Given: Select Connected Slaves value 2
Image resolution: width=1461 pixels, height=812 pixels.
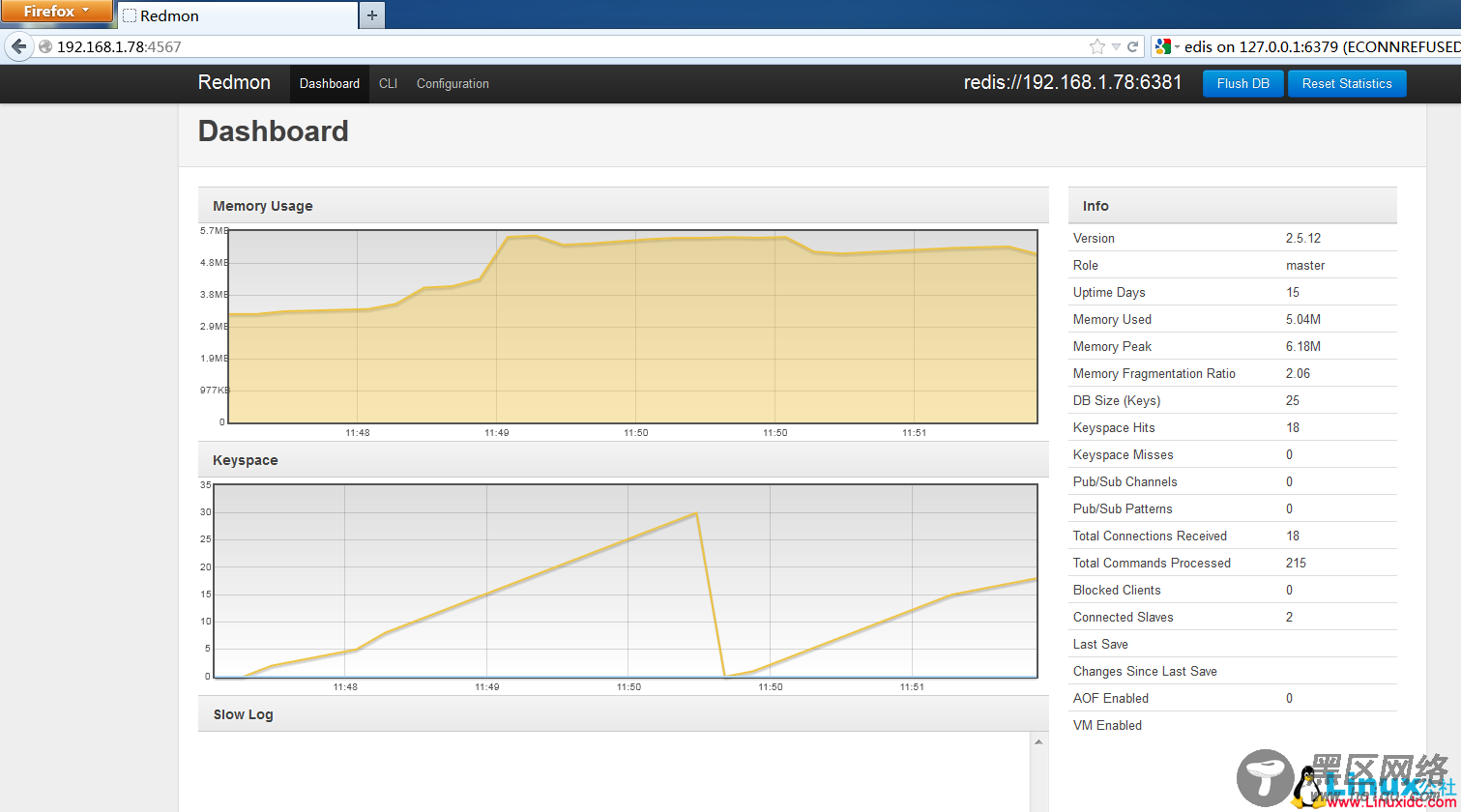Looking at the screenshot, I should pyautogui.click(x=1290, y=617).
